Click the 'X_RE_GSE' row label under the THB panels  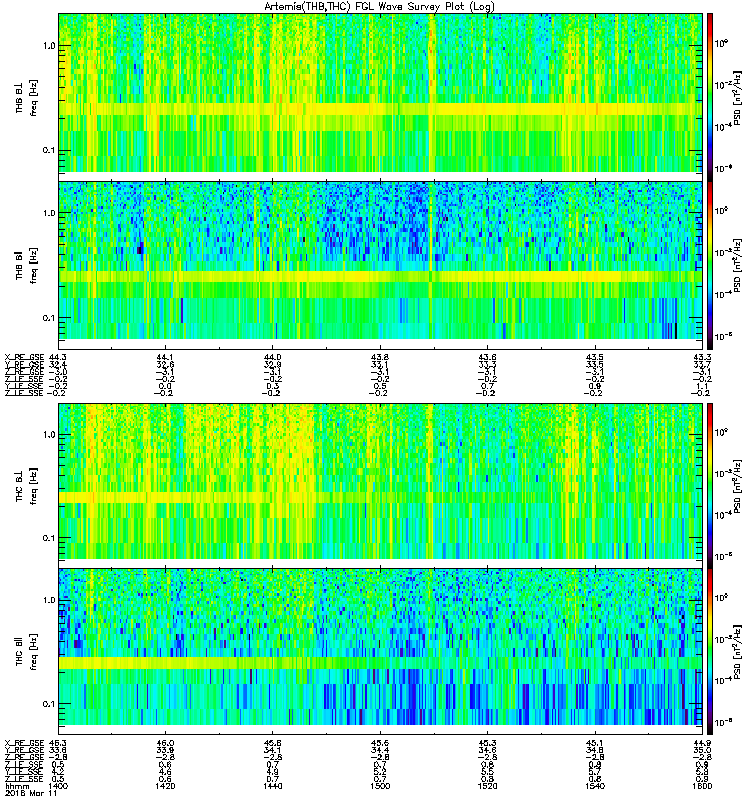click(x=24, y=357)
